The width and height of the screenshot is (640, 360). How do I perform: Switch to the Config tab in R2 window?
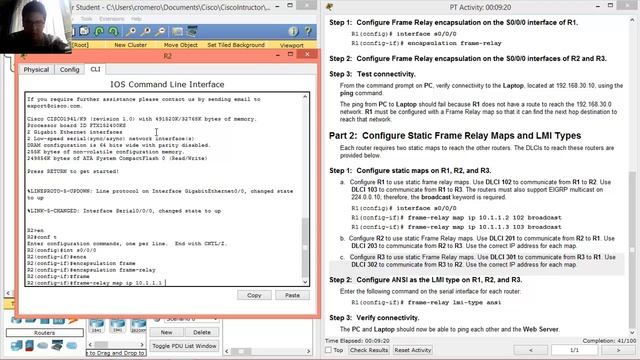69,69
